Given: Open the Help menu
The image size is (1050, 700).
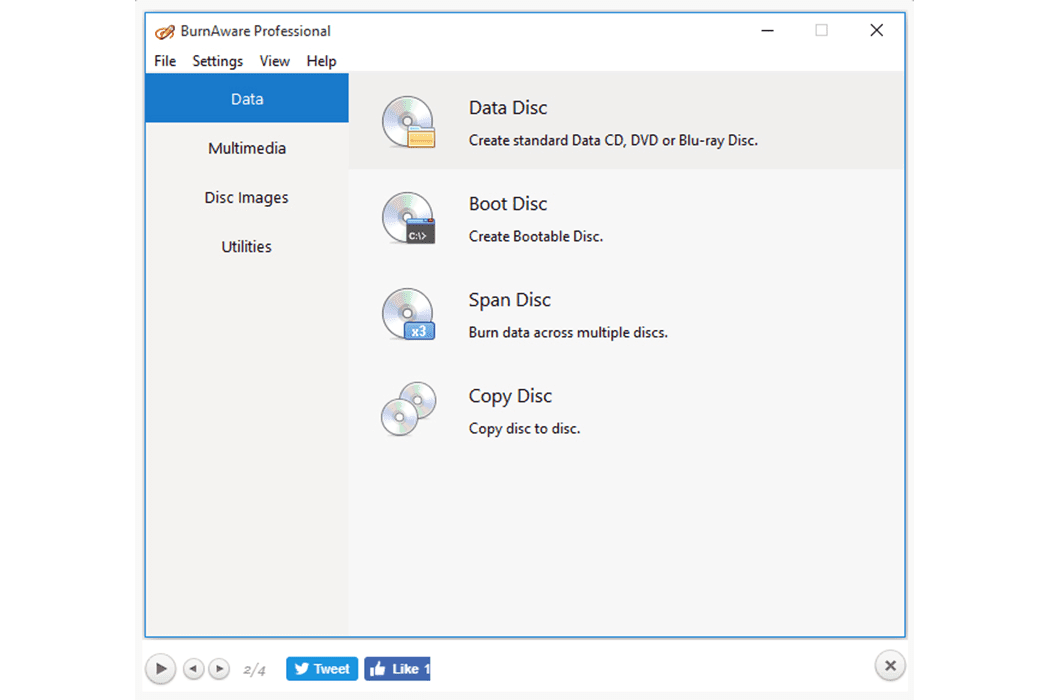Looking at the screenshot, I should pyautogui.click(x=321, y=61).
